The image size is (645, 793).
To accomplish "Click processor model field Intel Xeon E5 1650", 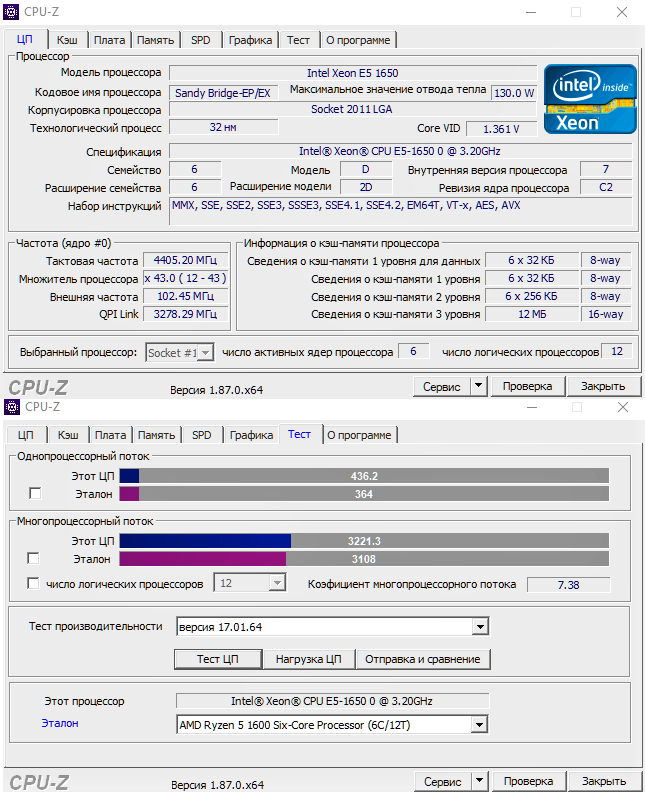I will point(353,73).
